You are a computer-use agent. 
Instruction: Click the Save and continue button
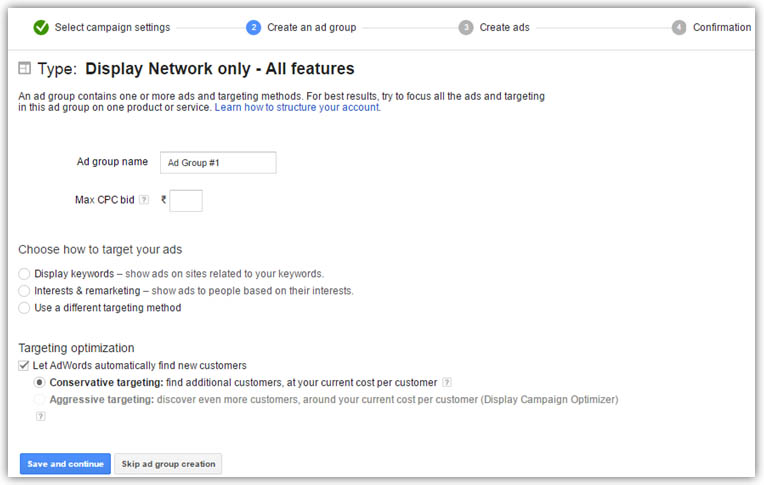pos(65,464)
